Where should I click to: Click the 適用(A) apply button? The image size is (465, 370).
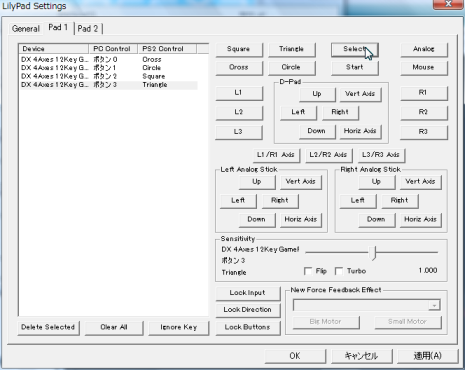(x=428, y=356)
